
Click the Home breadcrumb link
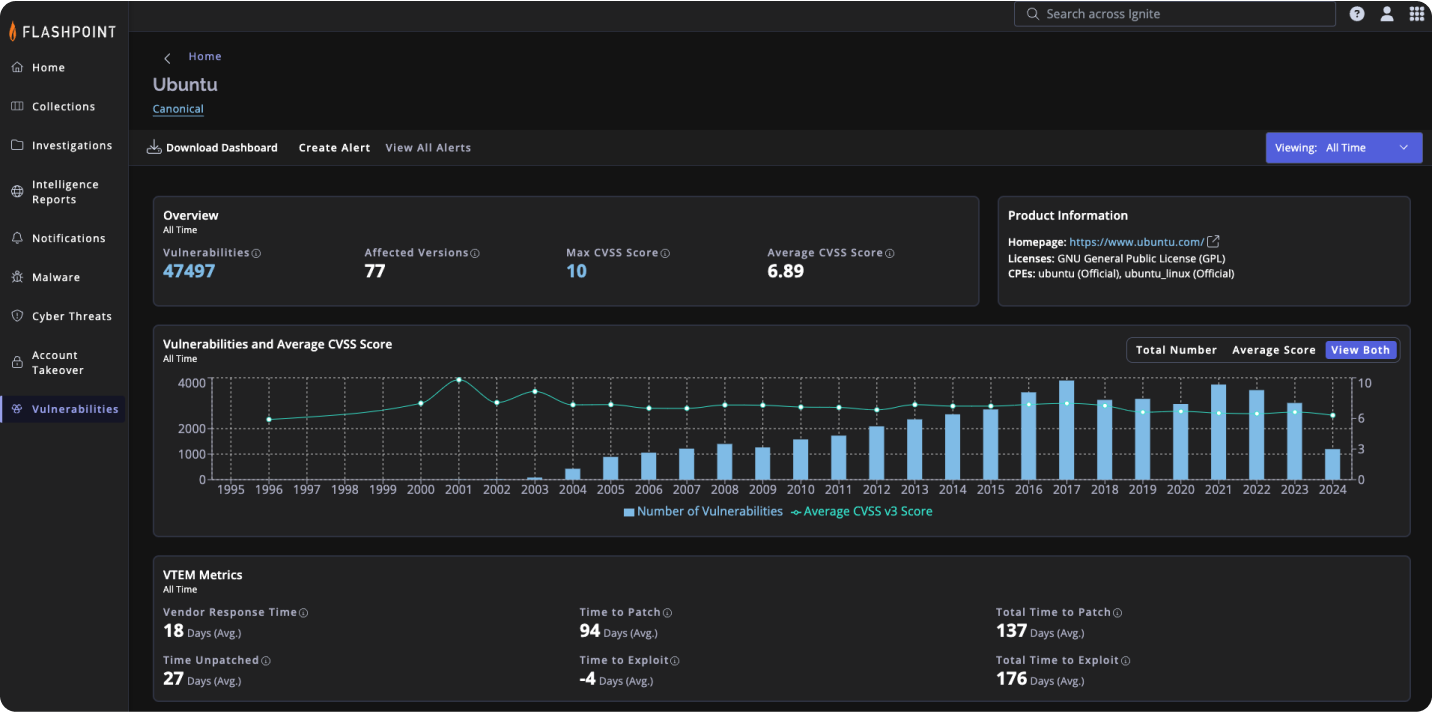205,57
